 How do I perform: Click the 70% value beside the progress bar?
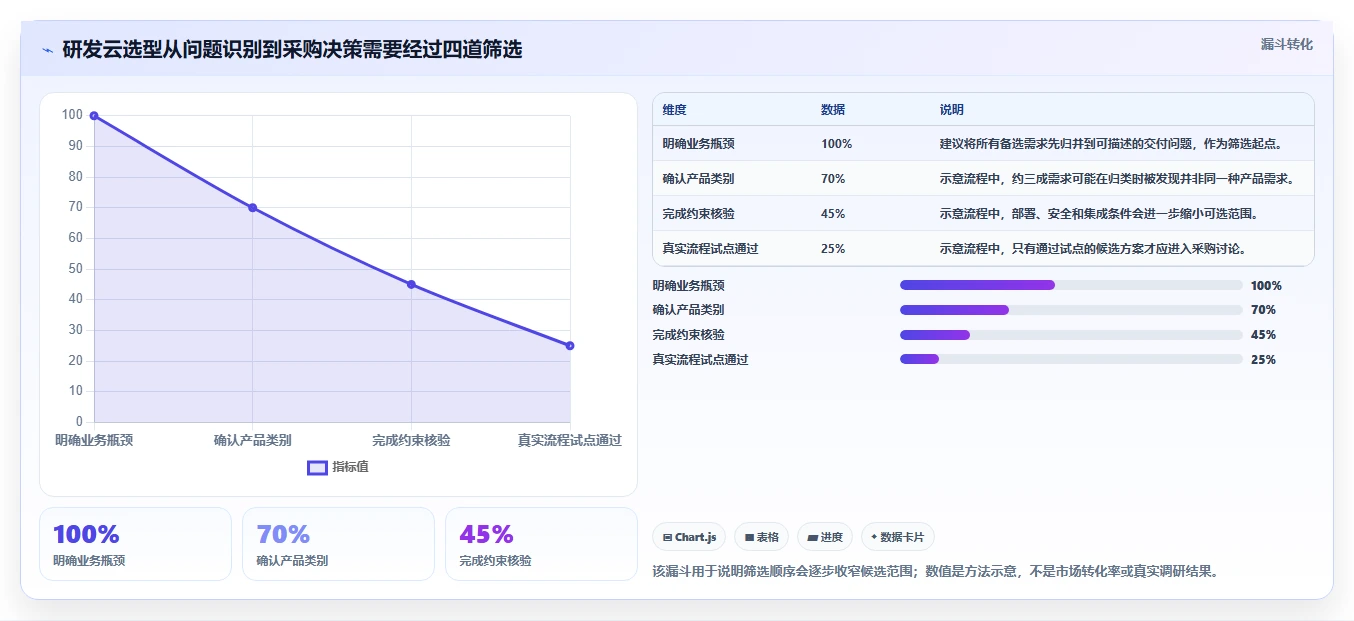1263,310
